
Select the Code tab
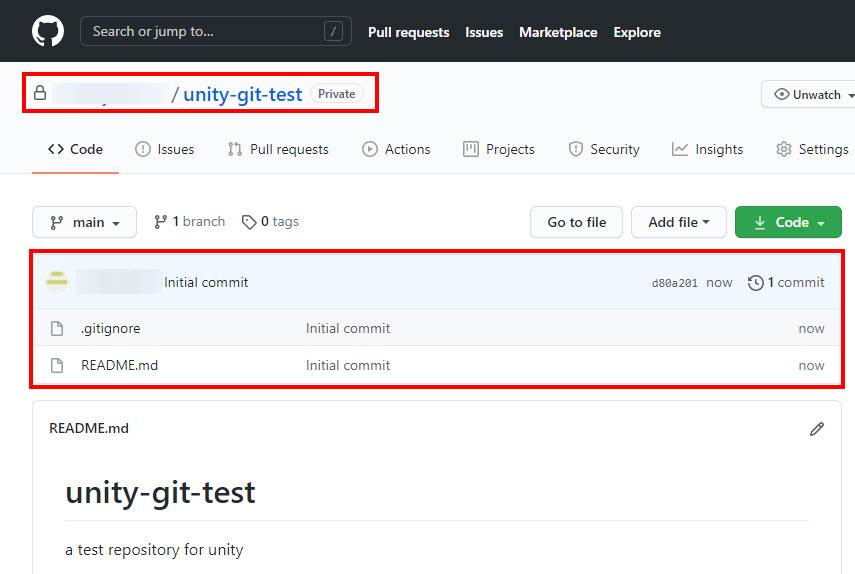(75, 149)
